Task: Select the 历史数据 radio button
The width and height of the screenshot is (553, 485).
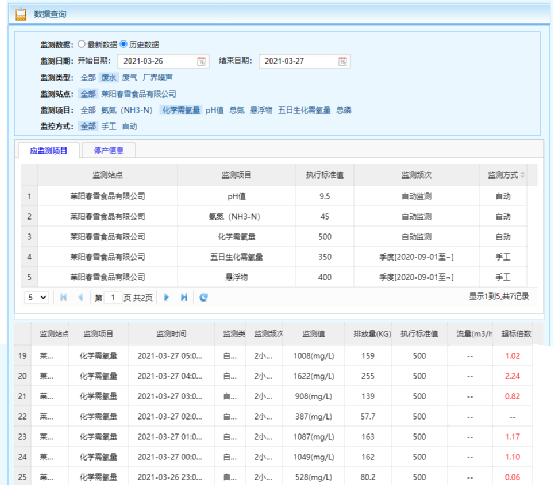Action: coord(123,44)
